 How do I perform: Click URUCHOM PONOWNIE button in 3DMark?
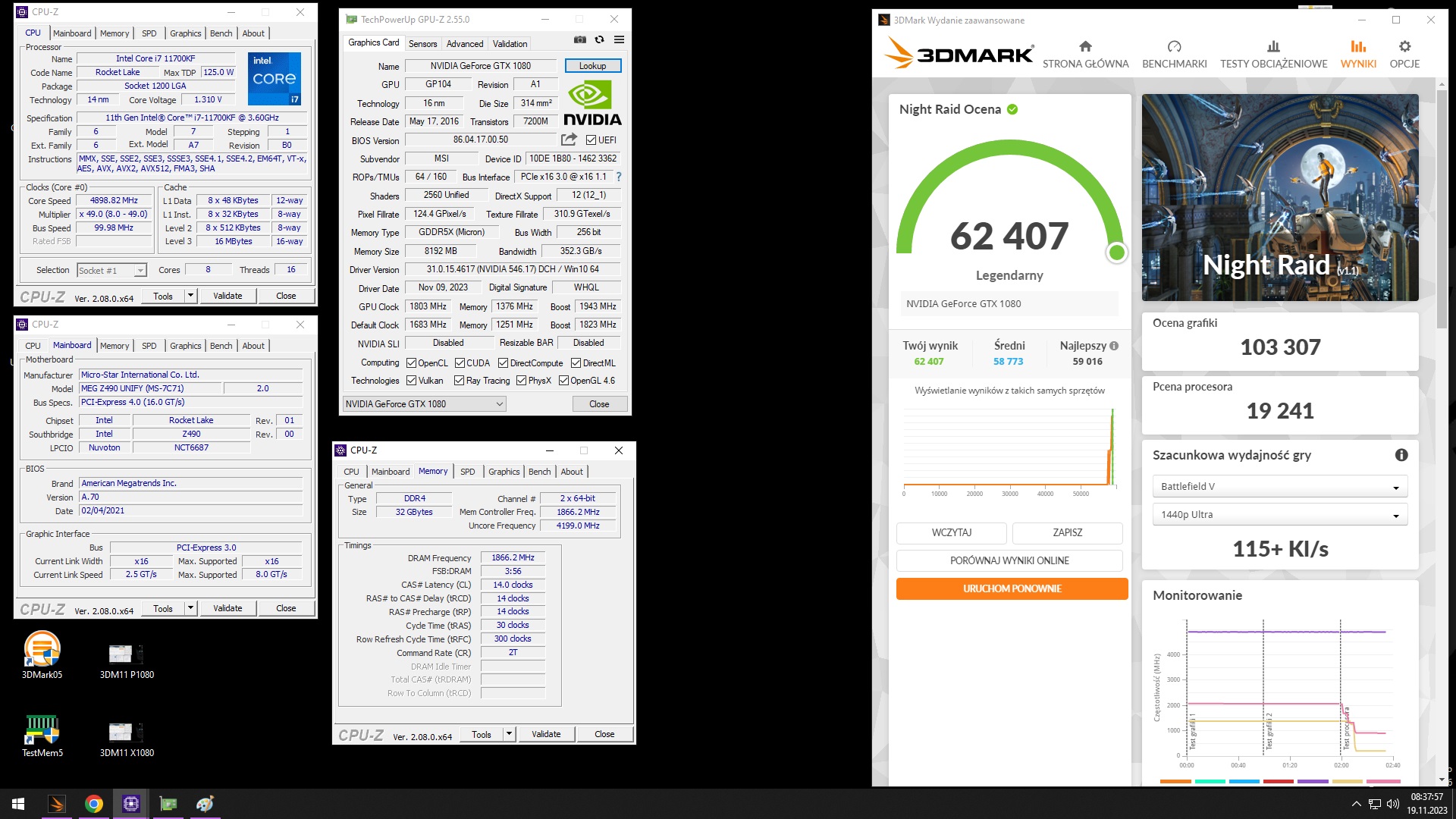click(1012, 588)
